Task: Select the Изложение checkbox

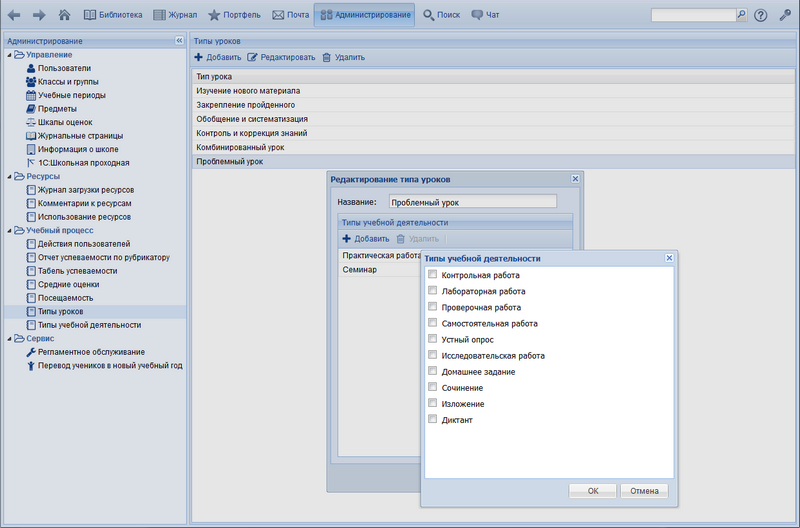Action: coord(432,403)
